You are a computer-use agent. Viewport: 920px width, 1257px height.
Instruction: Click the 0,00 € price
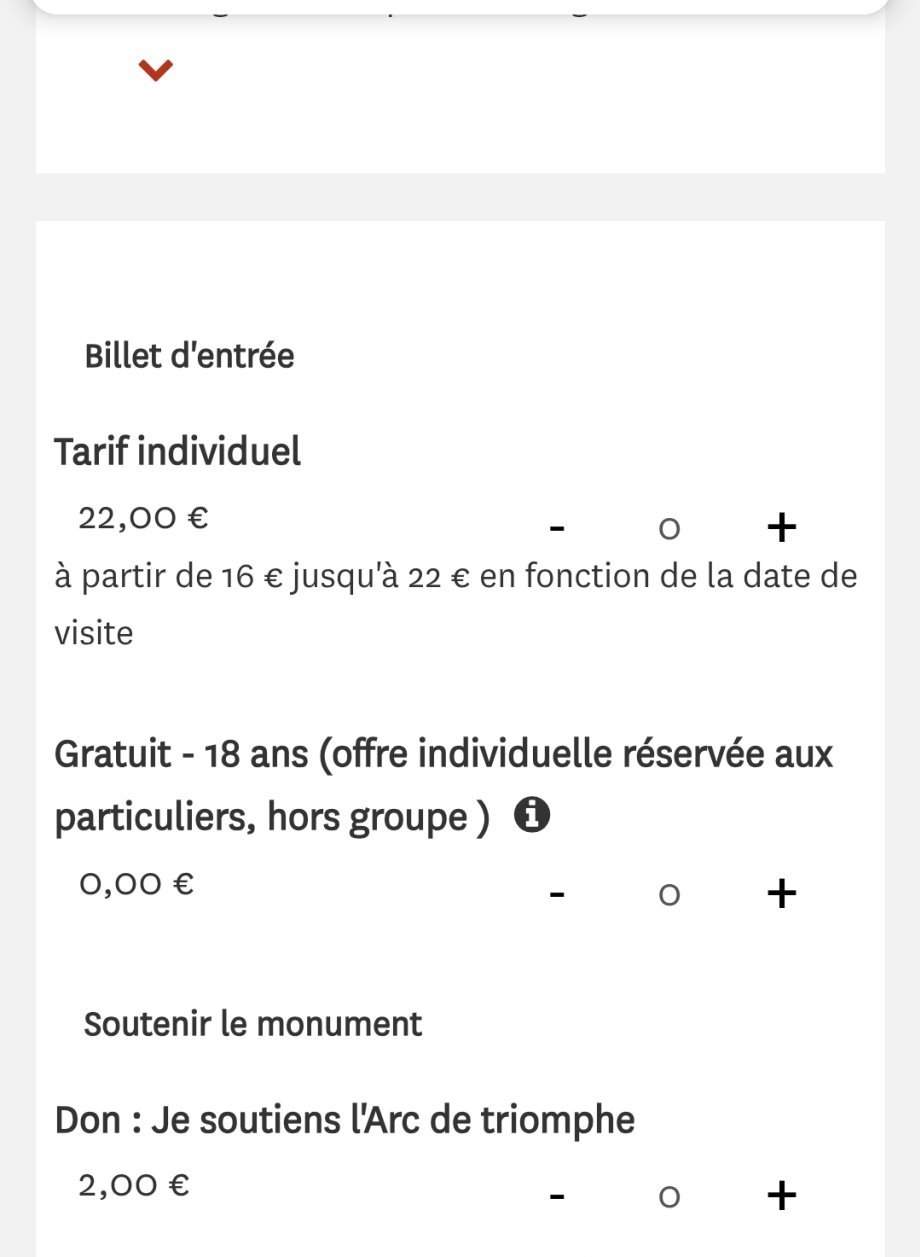pyautogui.click(x=137, y=884)
